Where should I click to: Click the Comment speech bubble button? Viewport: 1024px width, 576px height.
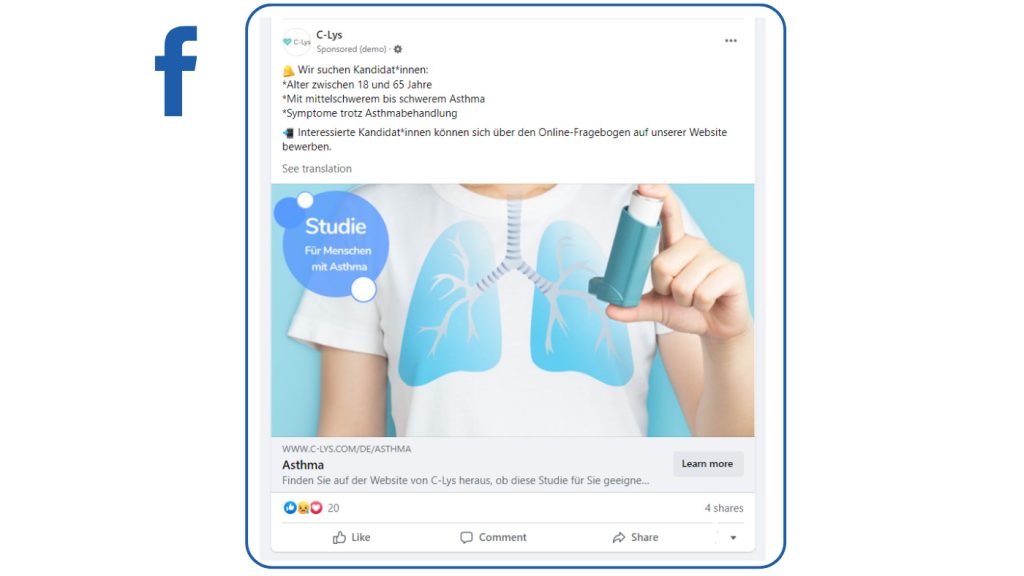click(x=493, y=537)
